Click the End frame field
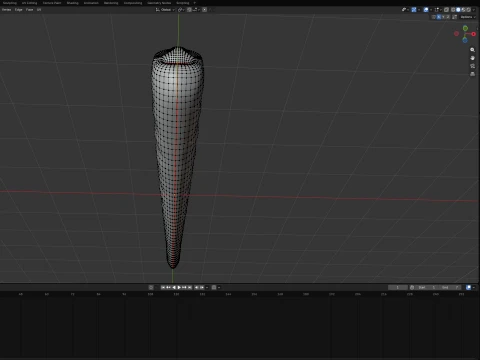 (450, 287)
